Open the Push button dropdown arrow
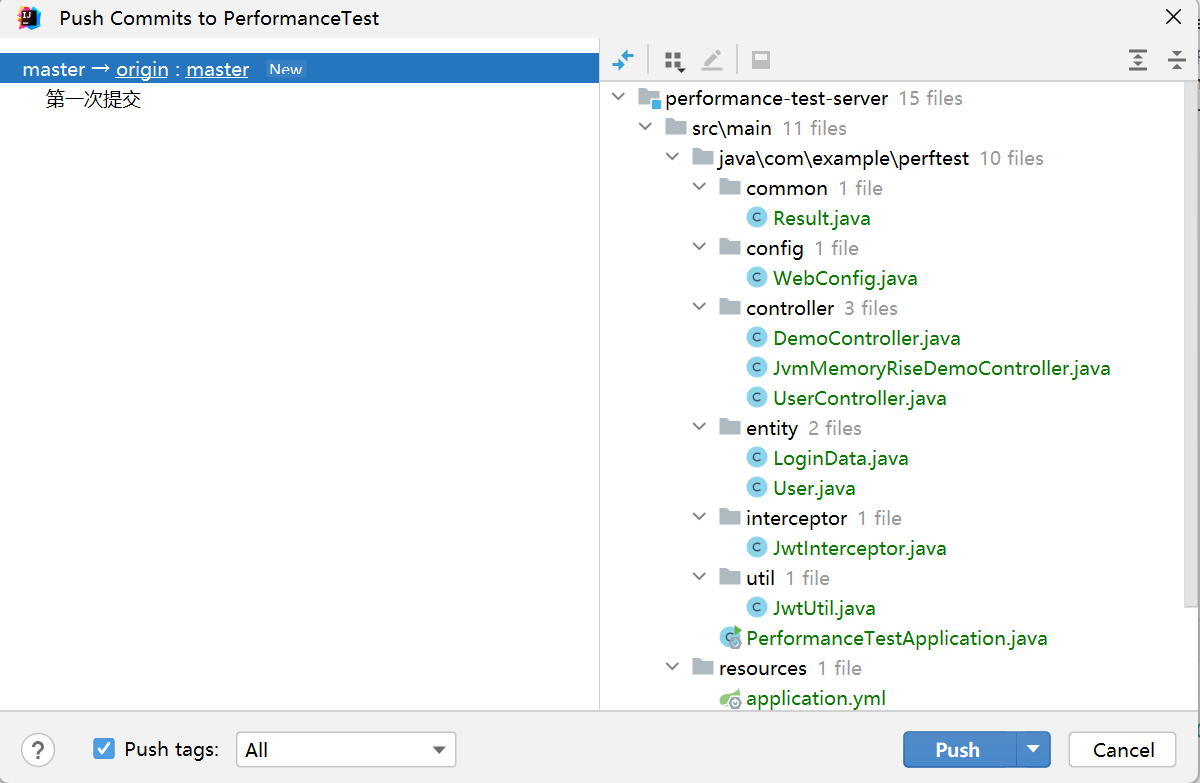This screenshot has width=1200, height=783. click(1034, 749)
